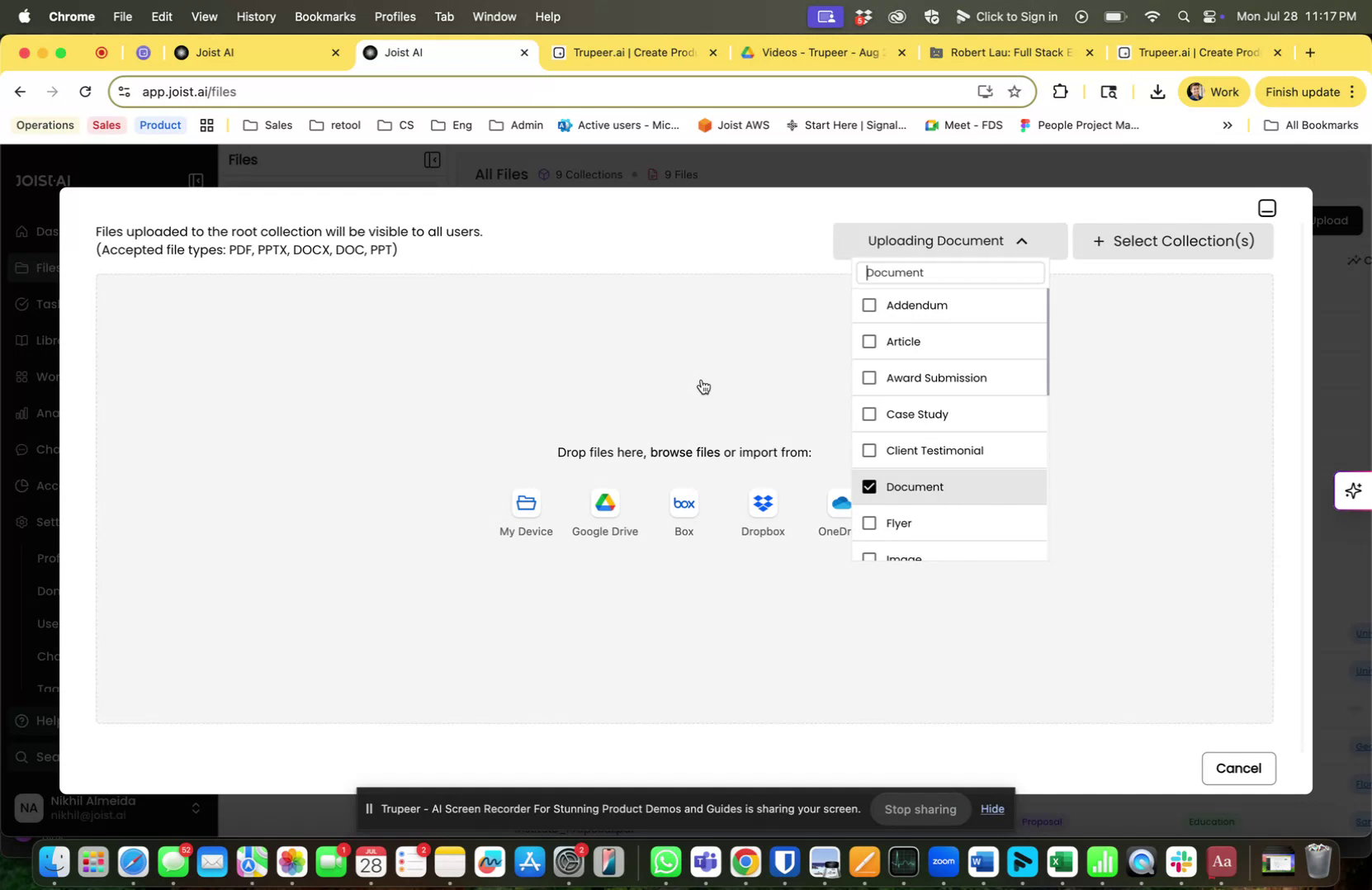The width and height of the screenshot is (1372, 890).
Task: Click Stop sharing in the banner
Action: pos(919,809)
